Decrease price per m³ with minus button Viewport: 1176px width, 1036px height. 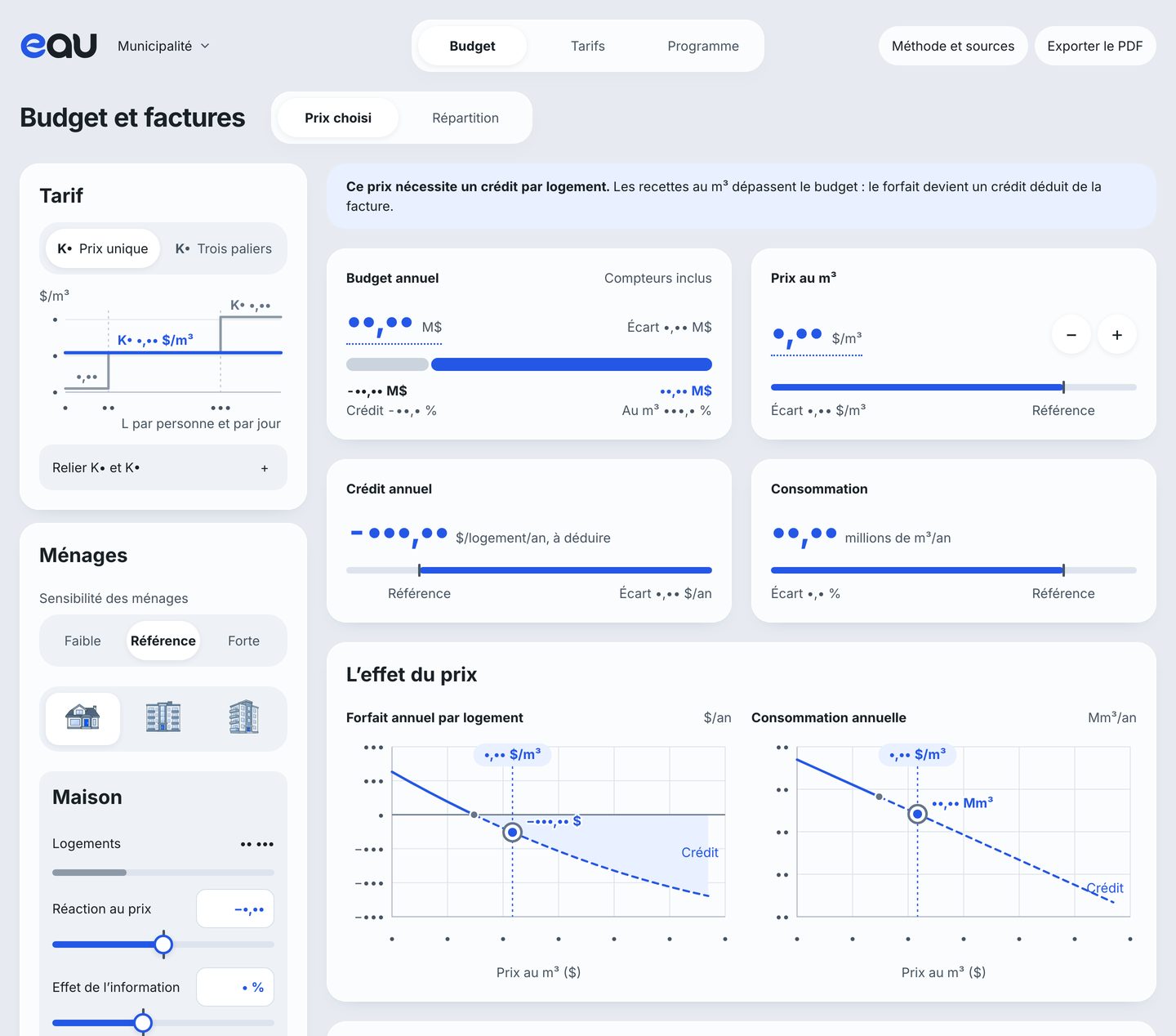pos(1071,335)
